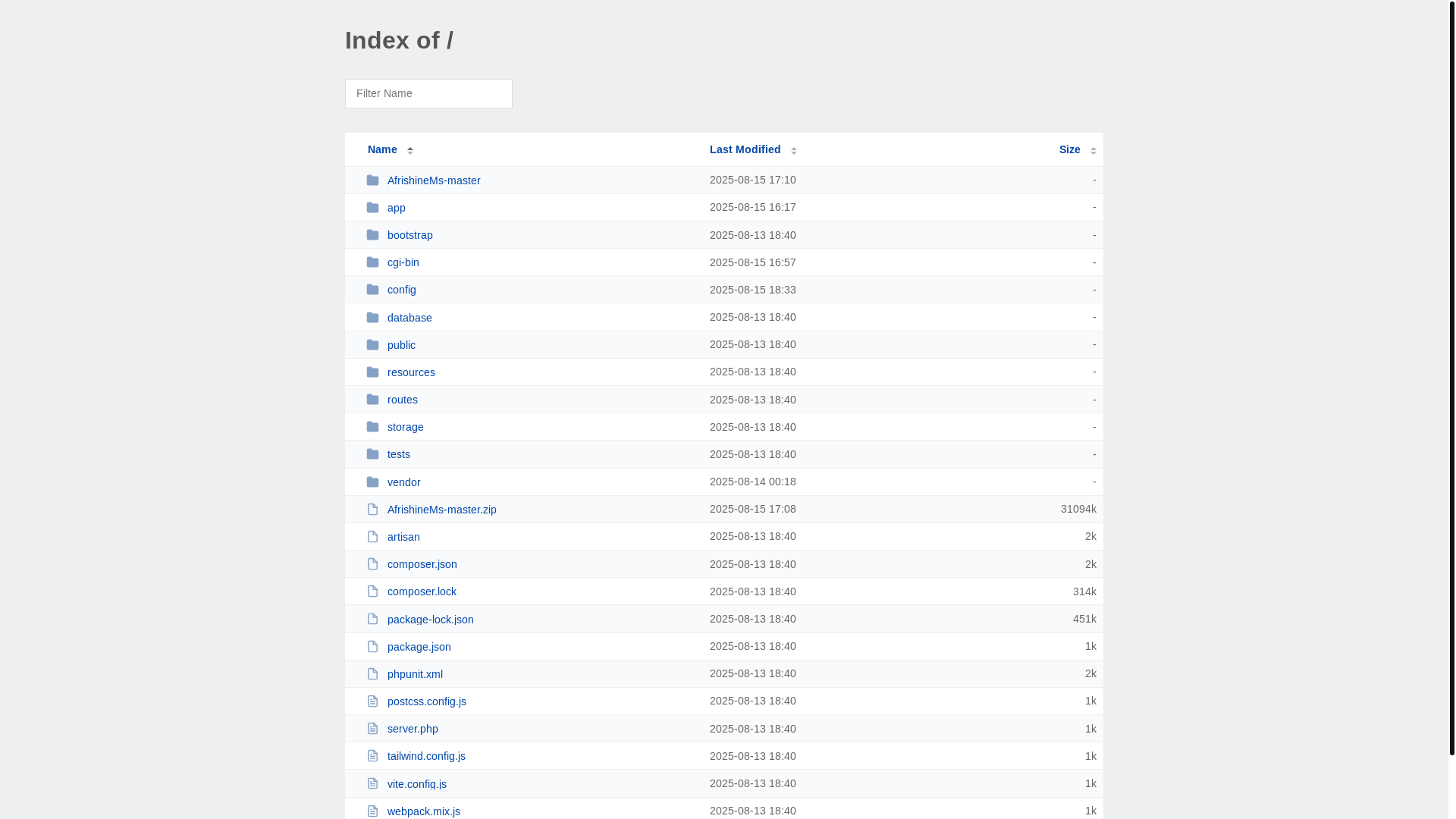Open the AfrishineMs-master directory link
Screen dimensions: 1456x819
click(x=434, y=180)
